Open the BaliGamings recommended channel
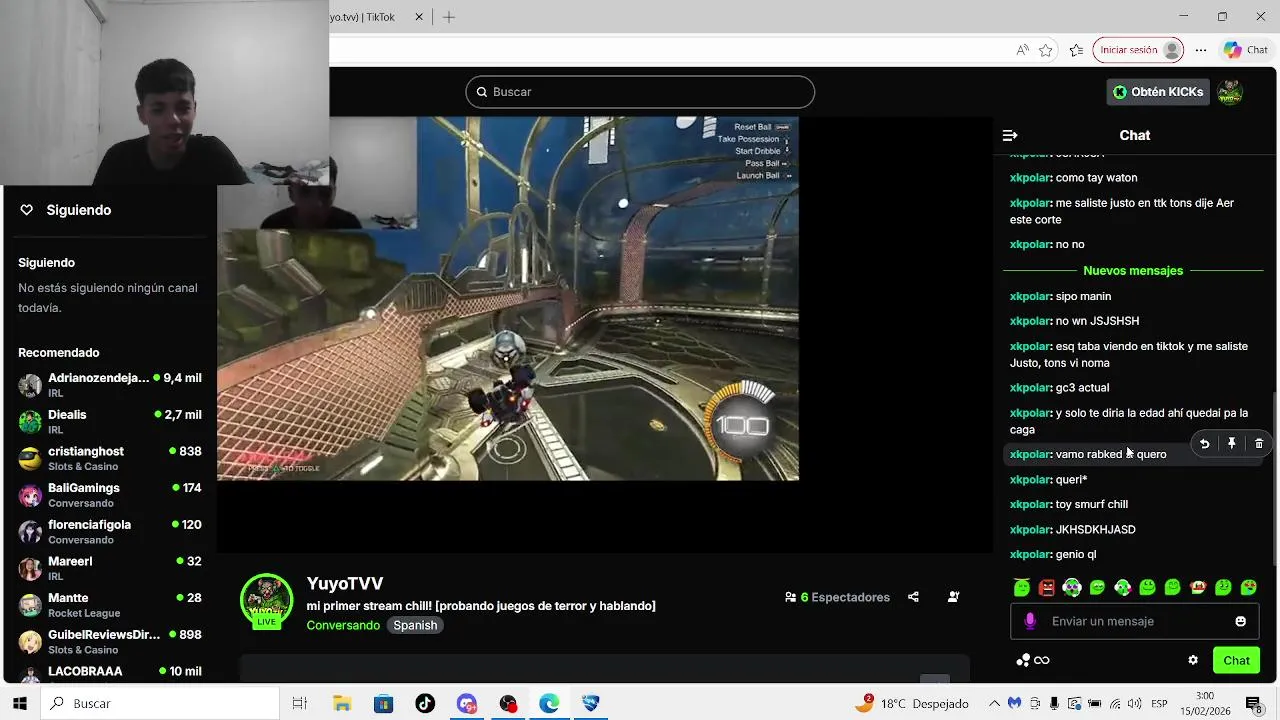This screenshot has height=720, width=1280. pyautogui.click(x=110, y=495)
